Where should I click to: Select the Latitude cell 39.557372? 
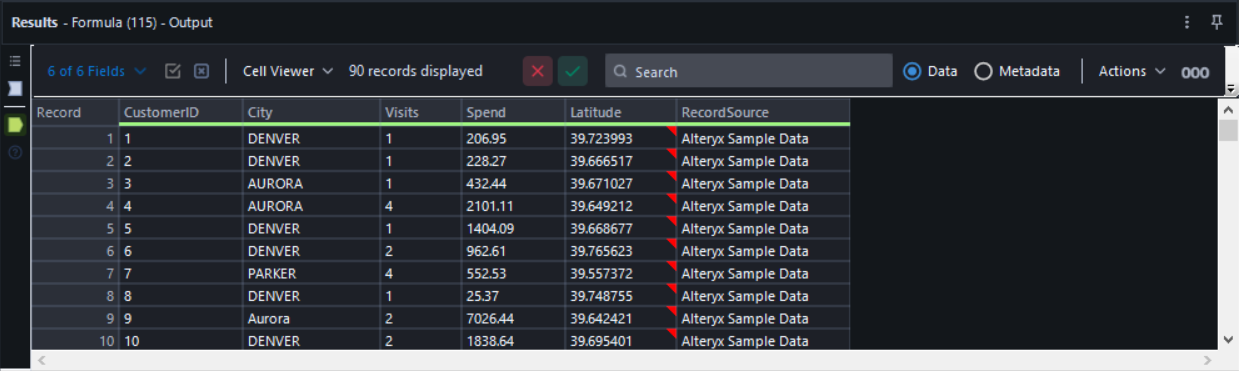point(621,274)
